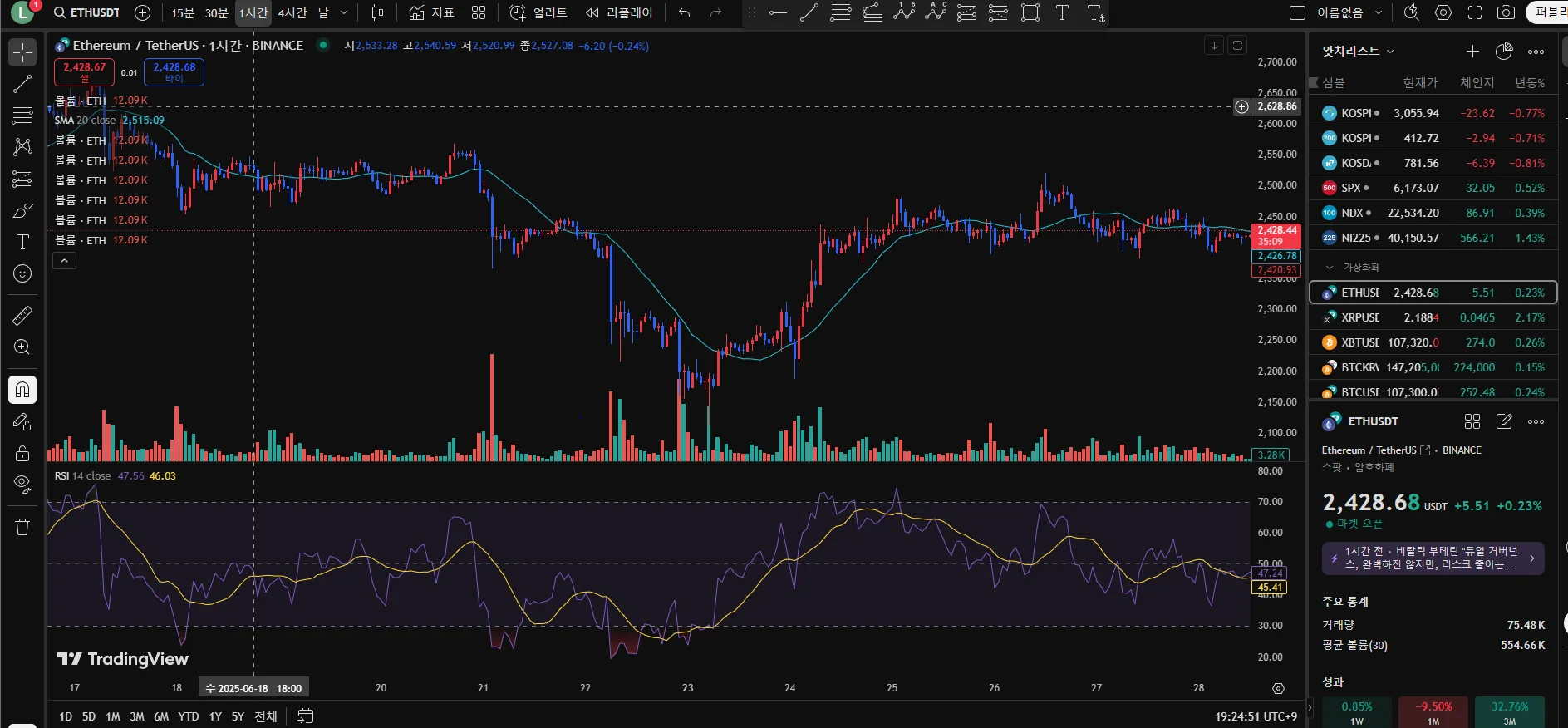Choose the brush drawing tool
The image size is (1568, 728).
(22, 210)
